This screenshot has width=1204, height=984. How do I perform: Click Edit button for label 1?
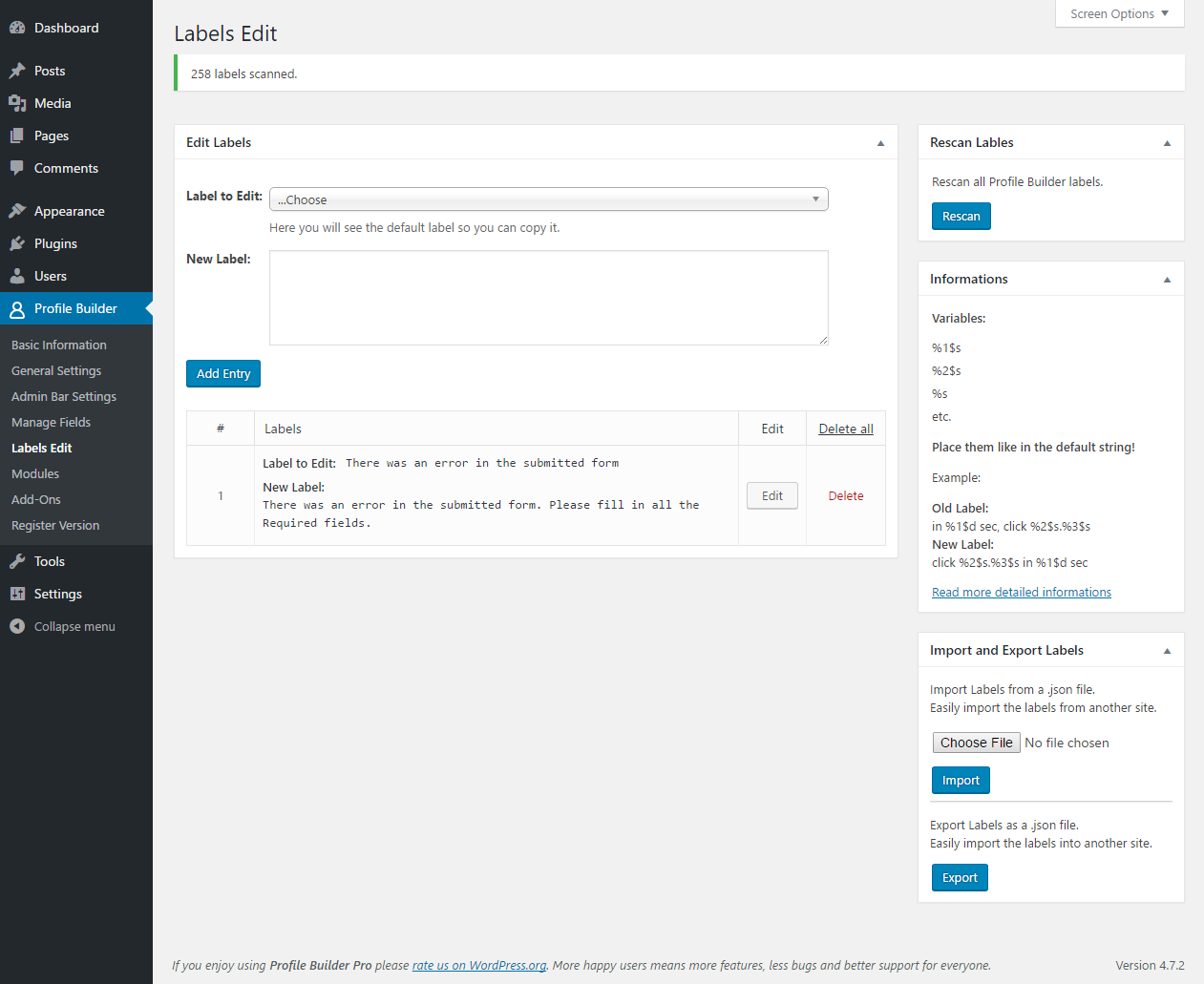pyautogui.click(x=772, y=495)
